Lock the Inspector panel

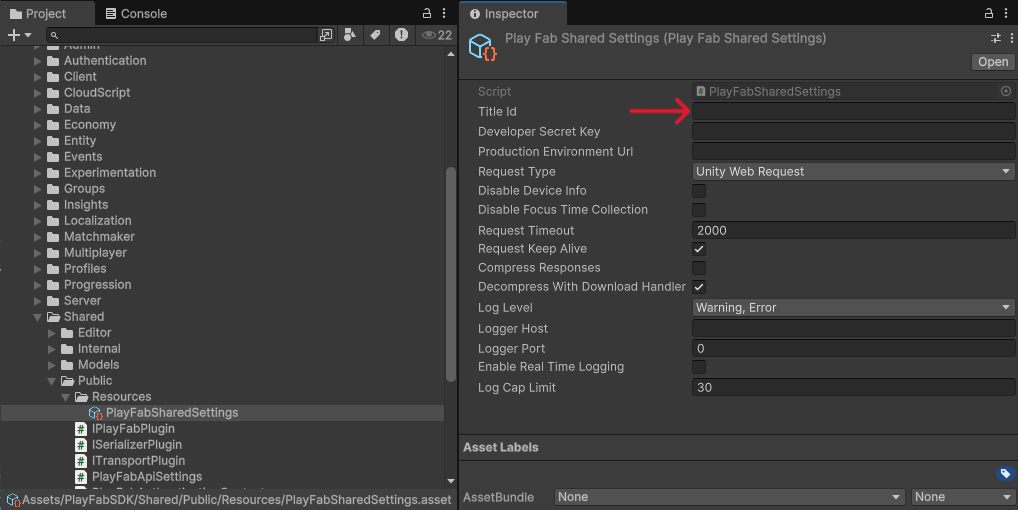989,13
